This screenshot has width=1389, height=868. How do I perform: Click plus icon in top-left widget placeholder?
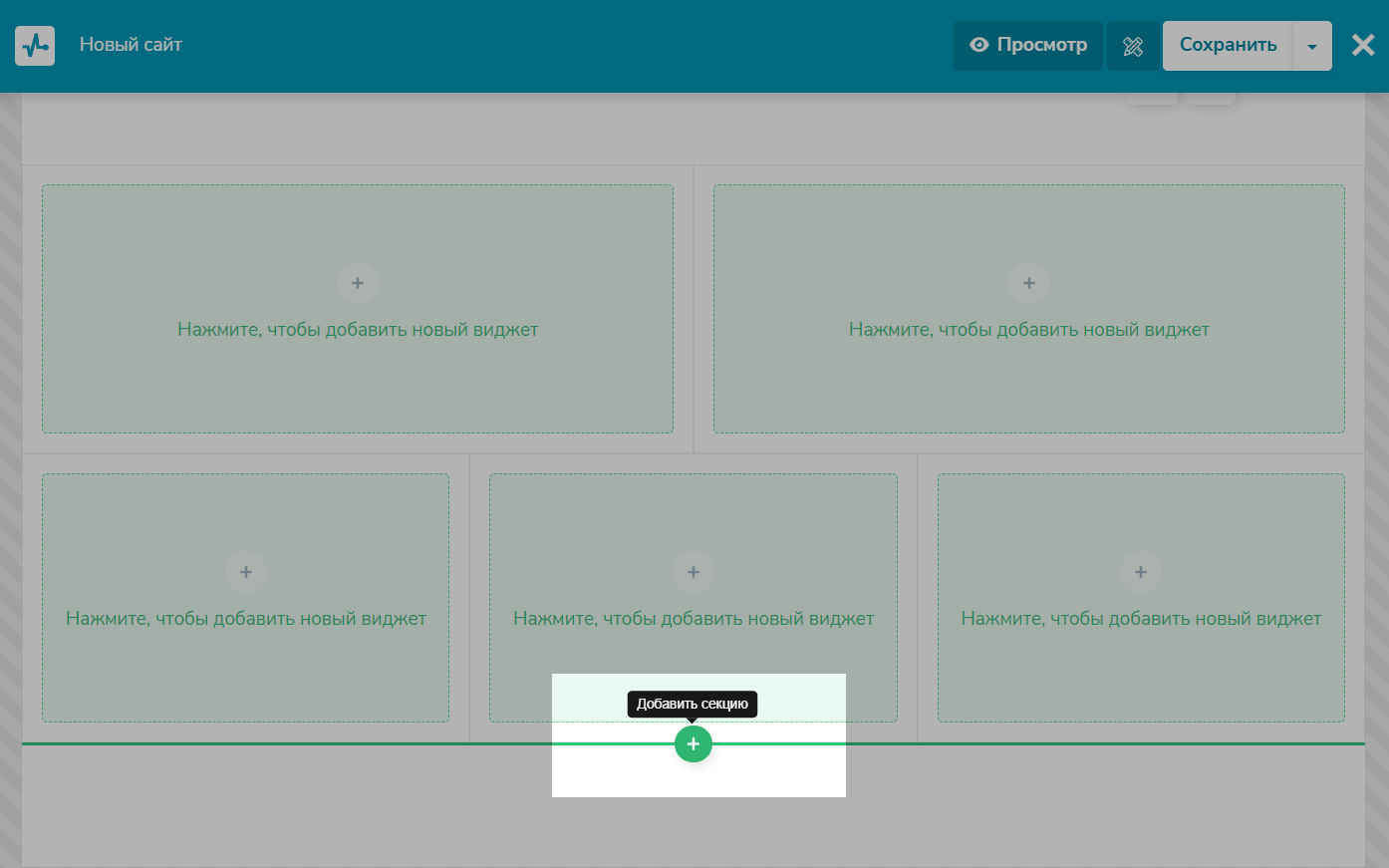click(358, 283)
